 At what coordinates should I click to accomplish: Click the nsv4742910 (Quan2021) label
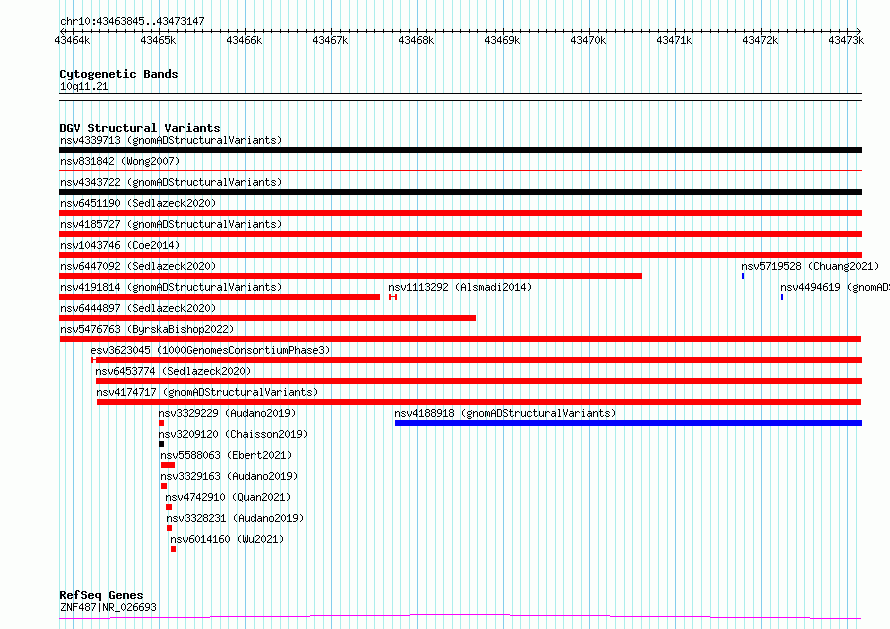[x=228, y=497]
